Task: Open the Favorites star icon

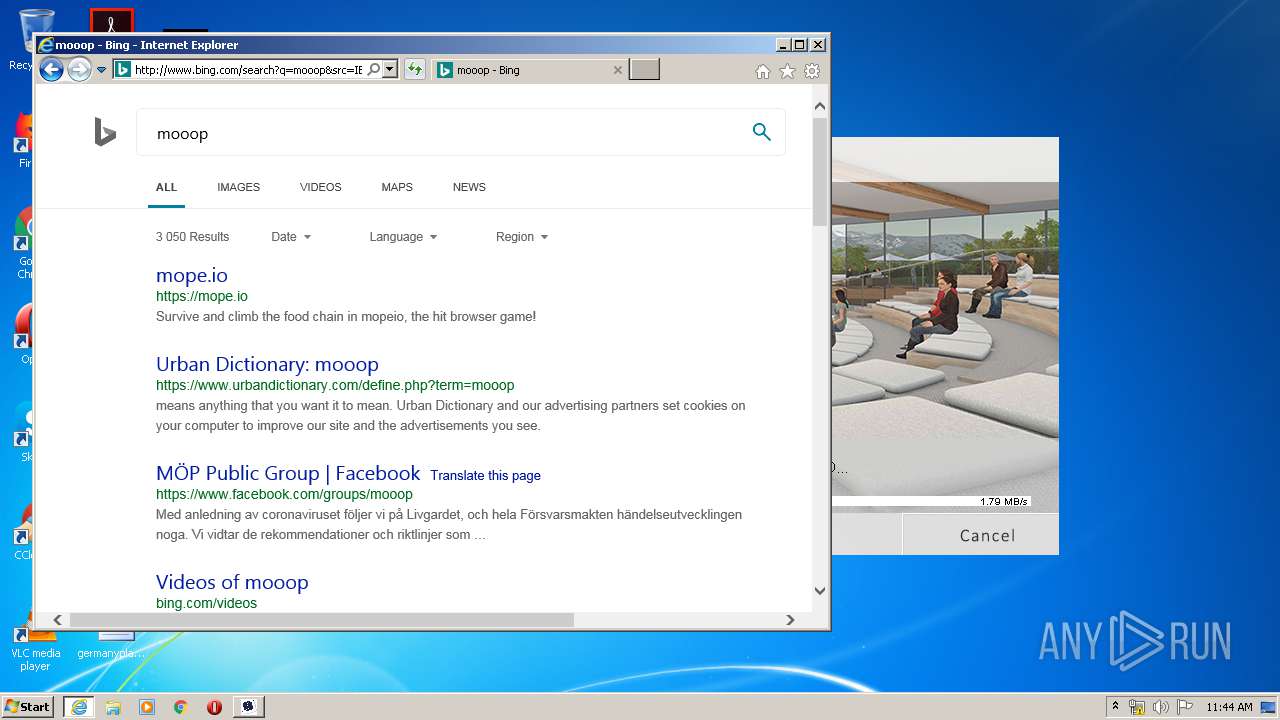Action: pos(787,71)
